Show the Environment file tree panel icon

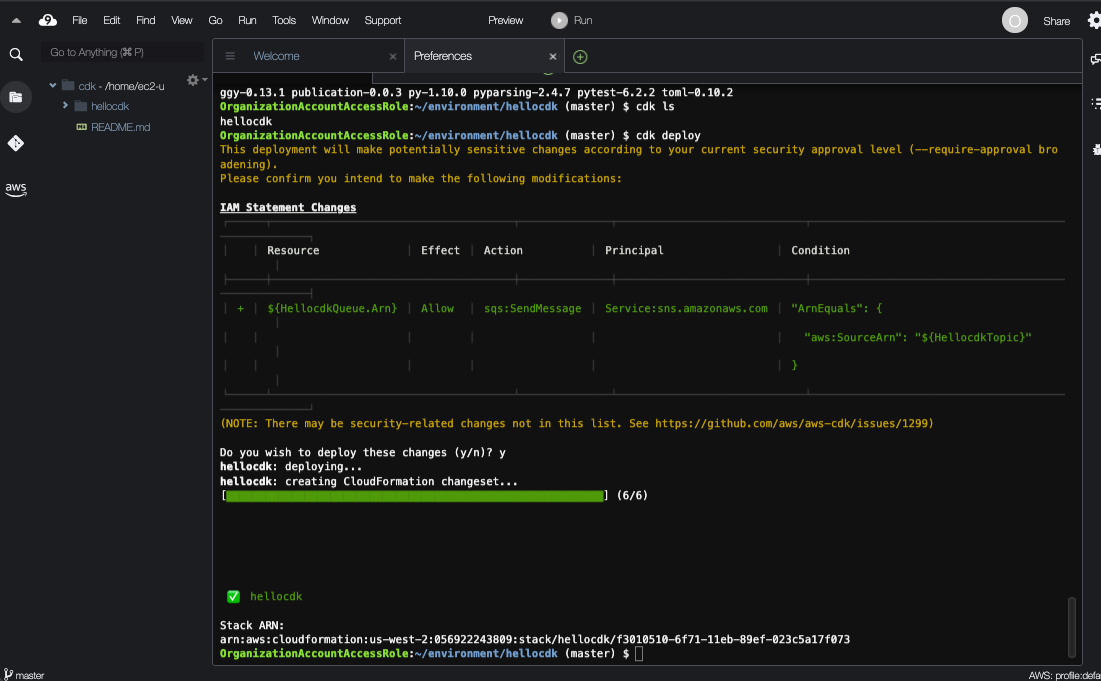(15, 97)
